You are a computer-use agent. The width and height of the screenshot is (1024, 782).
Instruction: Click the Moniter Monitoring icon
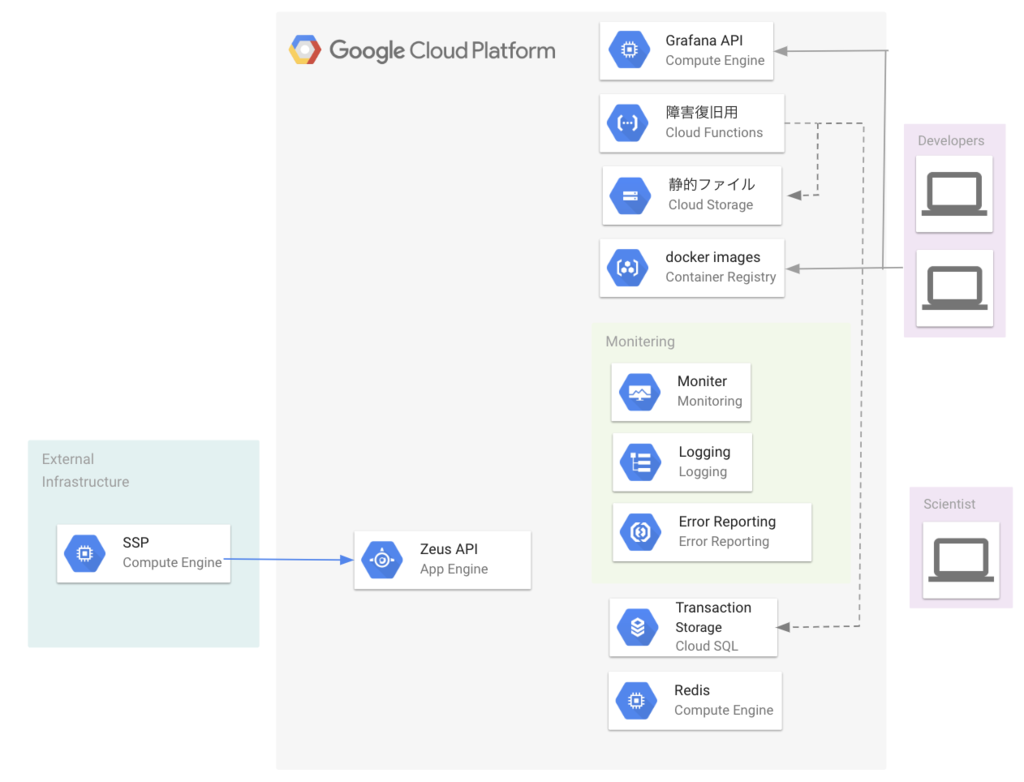(639, 392)
